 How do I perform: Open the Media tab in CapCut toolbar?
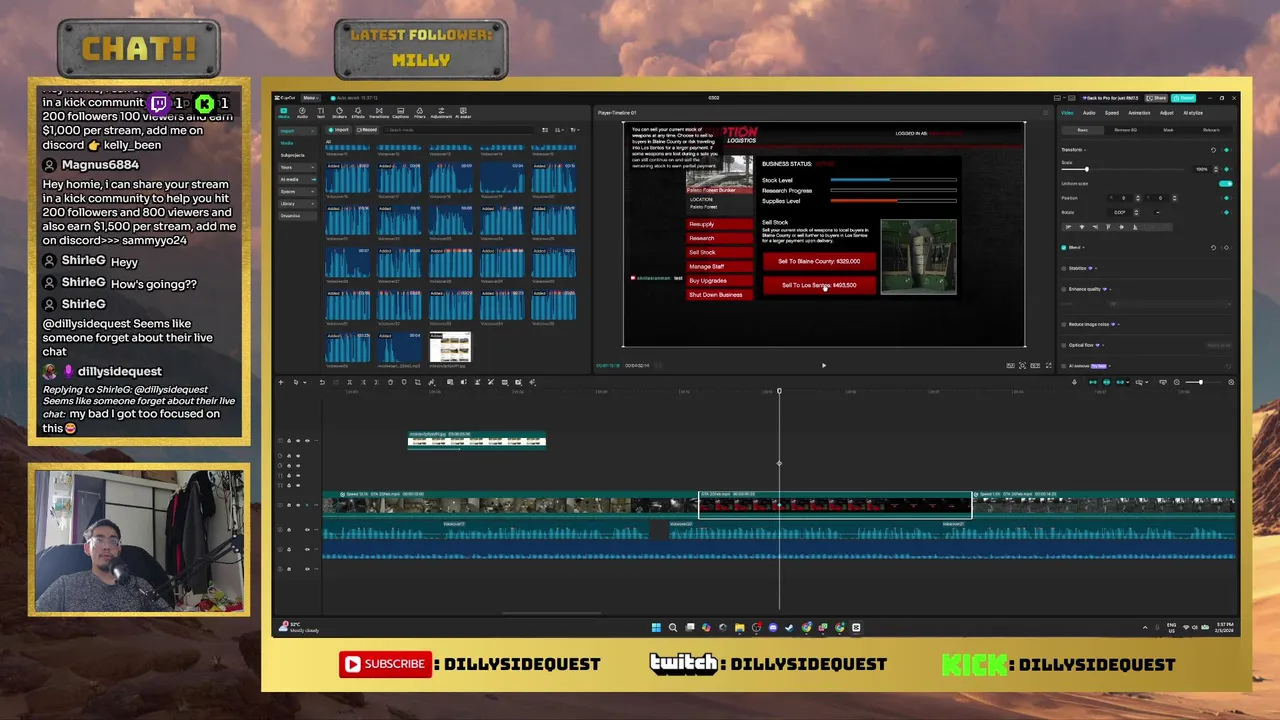[x=284, y=112]
